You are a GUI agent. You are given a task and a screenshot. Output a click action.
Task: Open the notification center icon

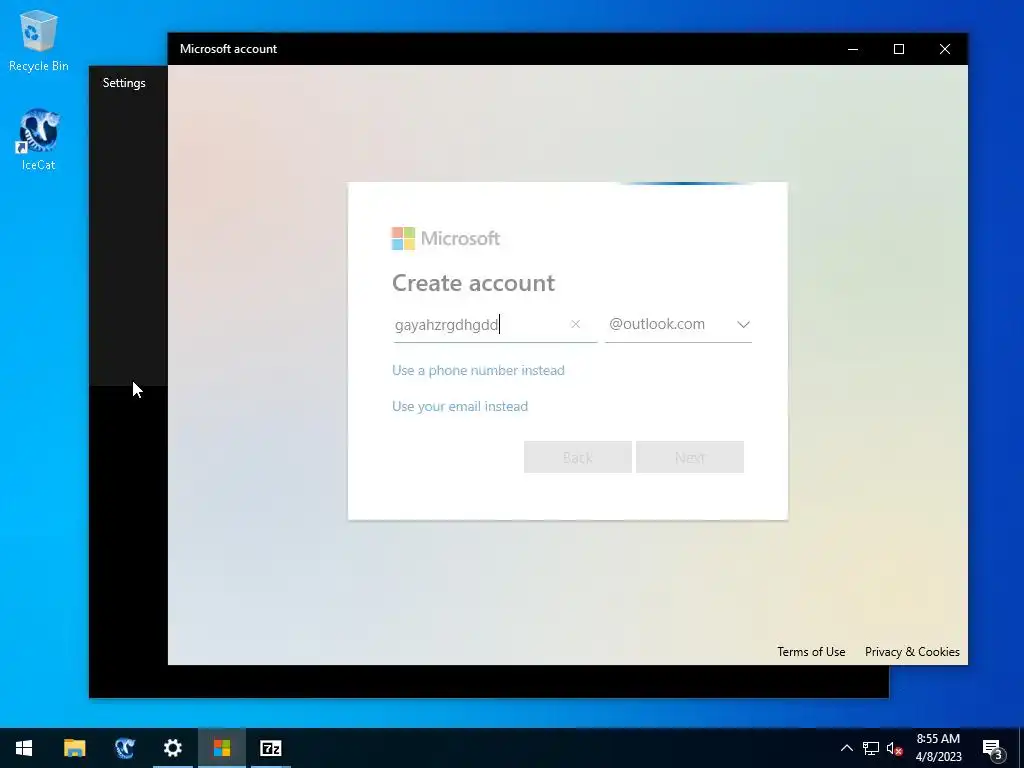(993, 748)
